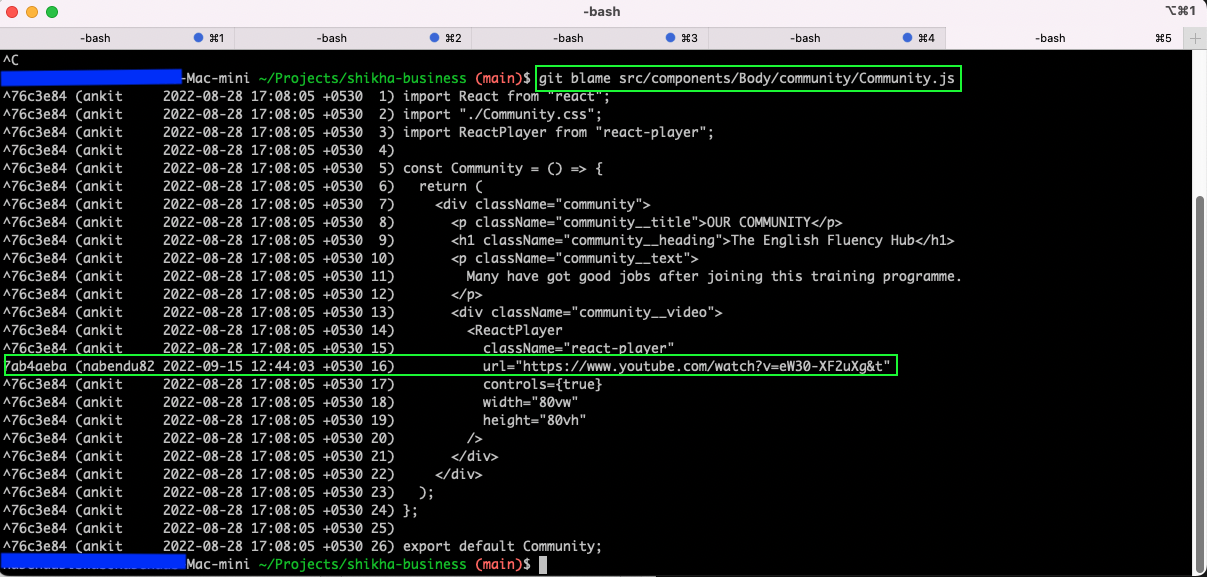
Task: Switch to the -bash tab labeled ⌘5
Action: click(1050, 37)
